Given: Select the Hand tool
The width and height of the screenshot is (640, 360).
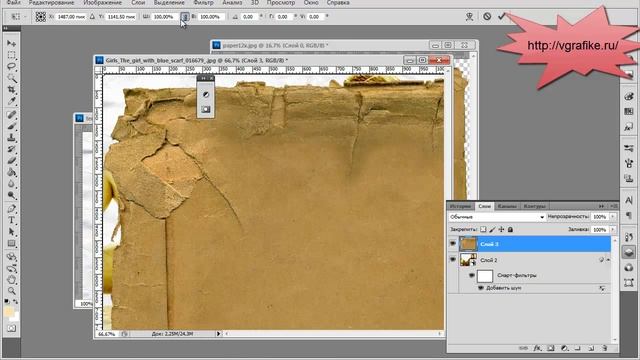Looking at the screenshot, I should [x=11, y=280].
